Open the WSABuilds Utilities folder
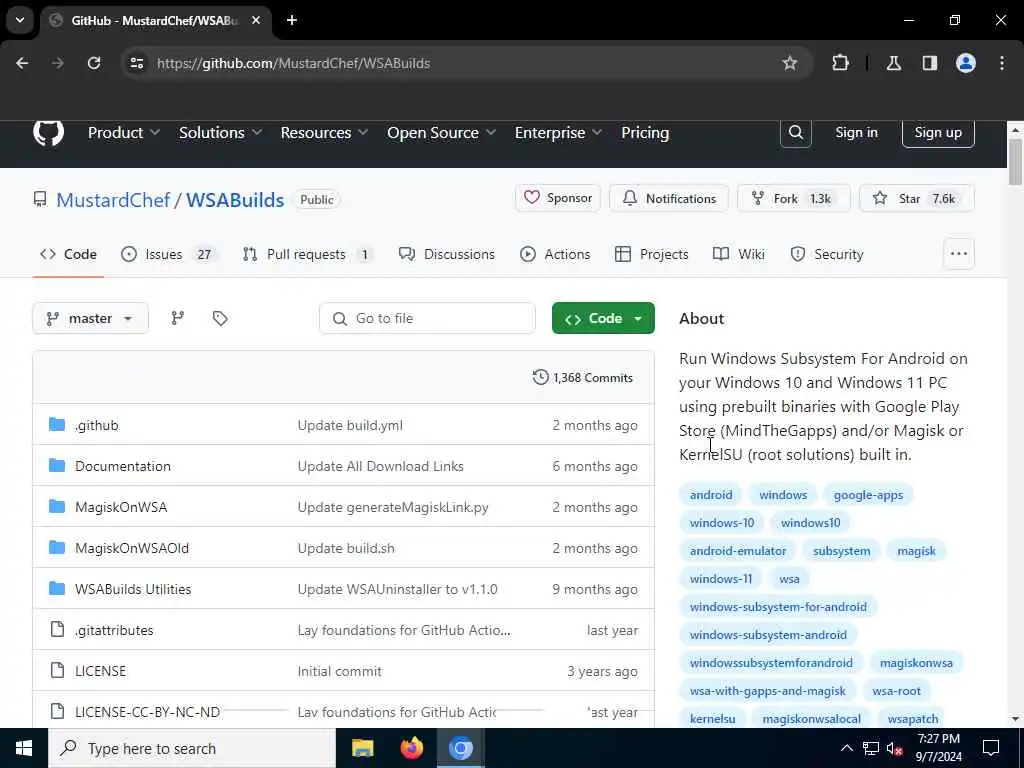 133,589
